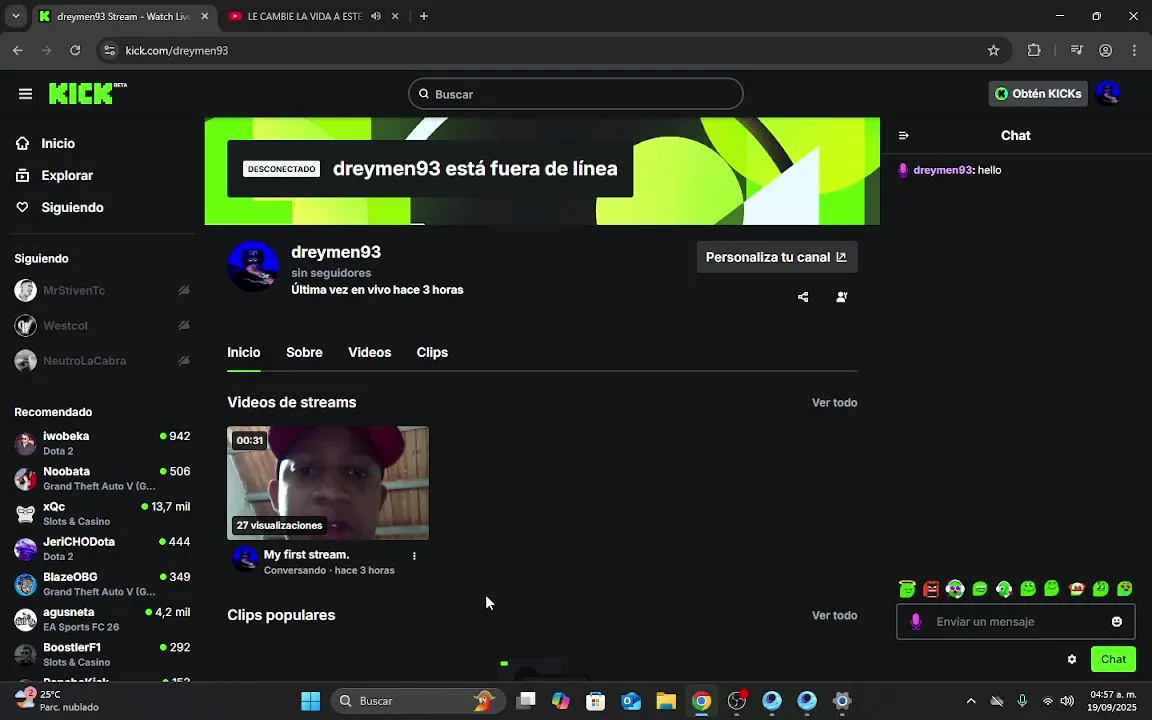
Task: Switch to LE CAMBIE LA VIDA tab
Action: [x=304, y=16]
